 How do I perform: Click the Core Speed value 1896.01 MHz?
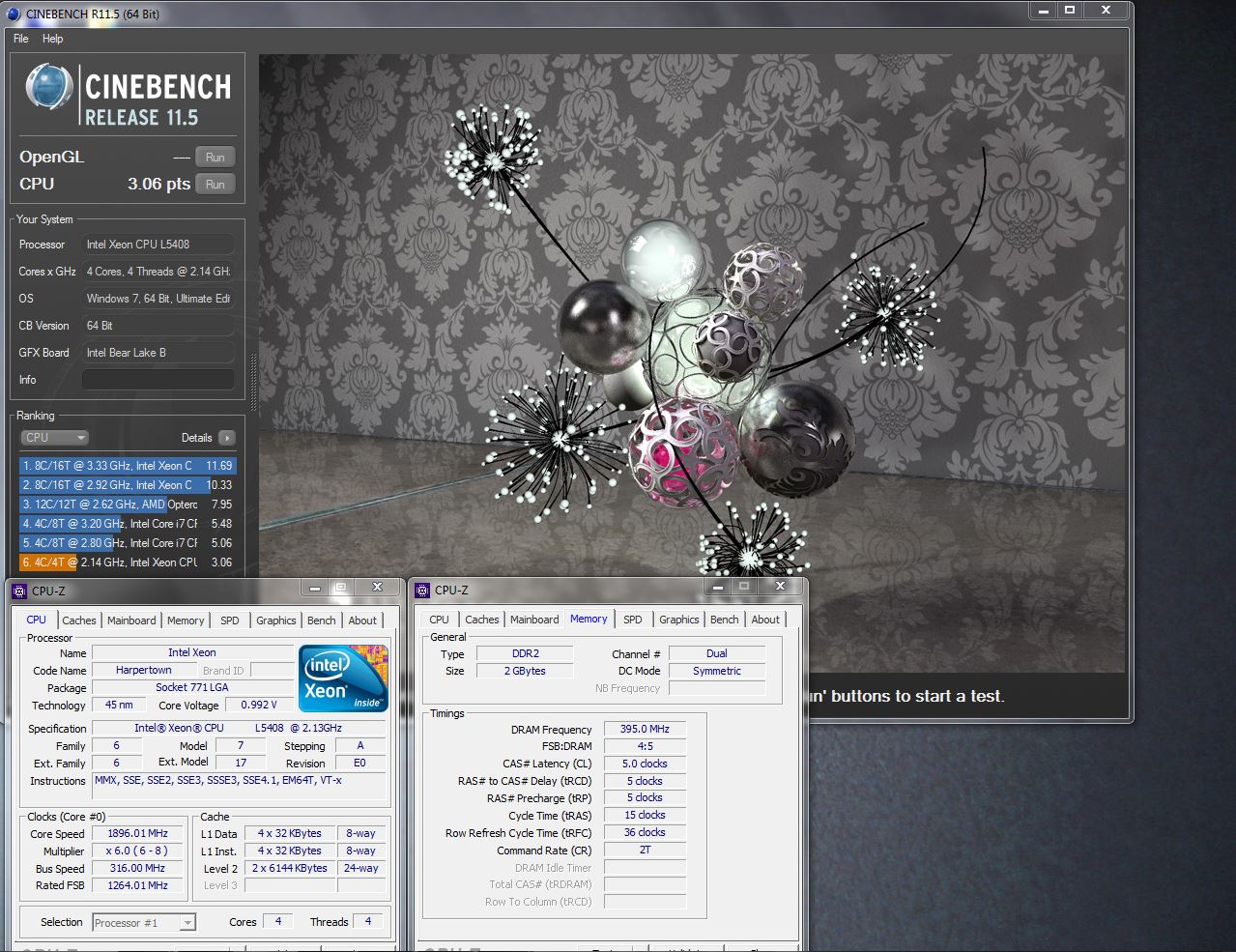[138, 833]
